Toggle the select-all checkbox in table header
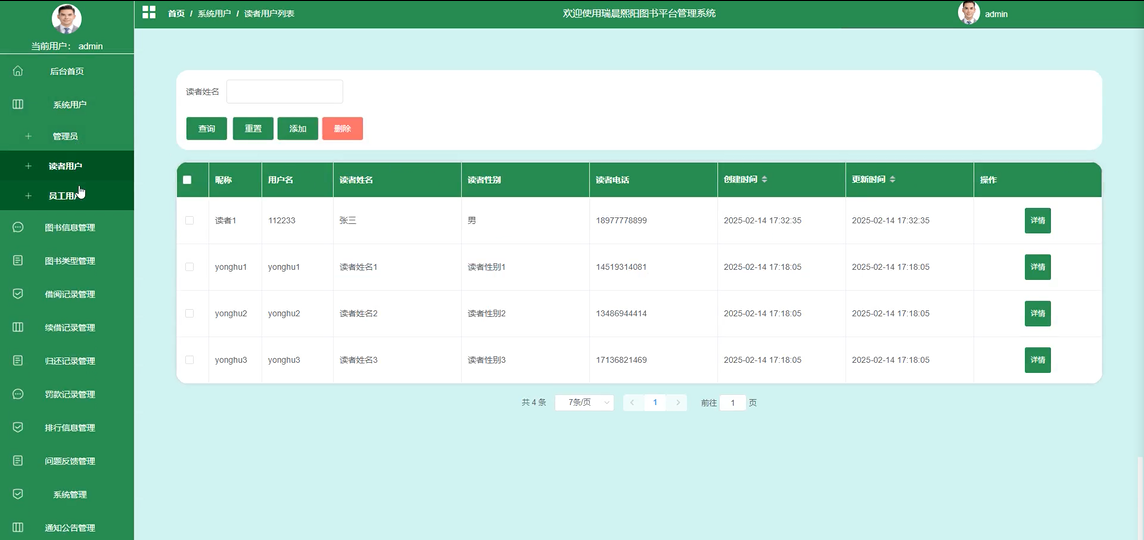This screenshot has height=540, width=1144. point(187,180)
